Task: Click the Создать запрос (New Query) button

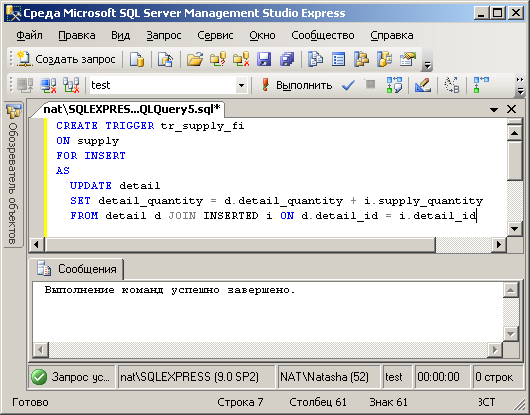Action: 66,59
